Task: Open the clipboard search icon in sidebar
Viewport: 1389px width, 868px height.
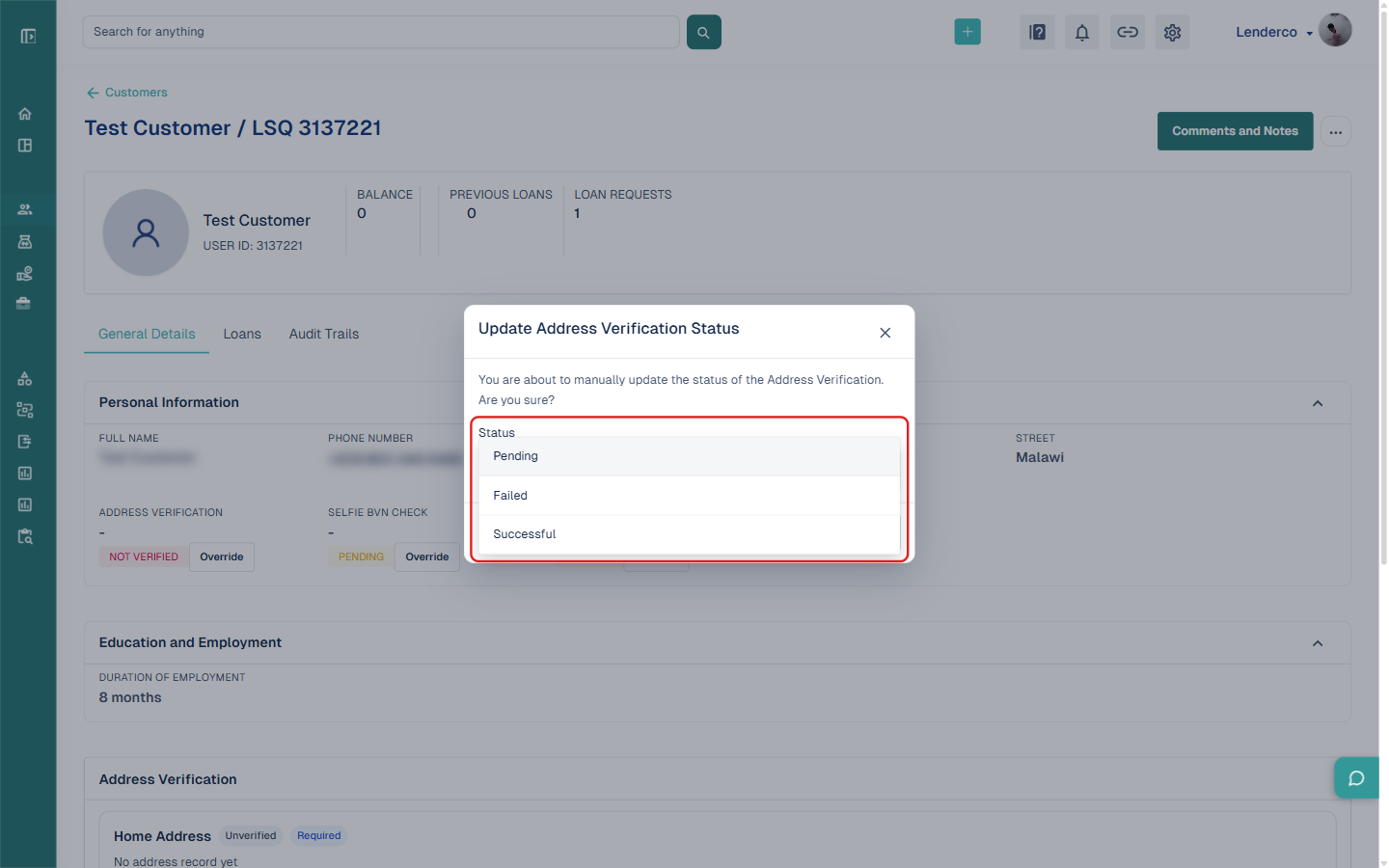Action: [25, 536]
